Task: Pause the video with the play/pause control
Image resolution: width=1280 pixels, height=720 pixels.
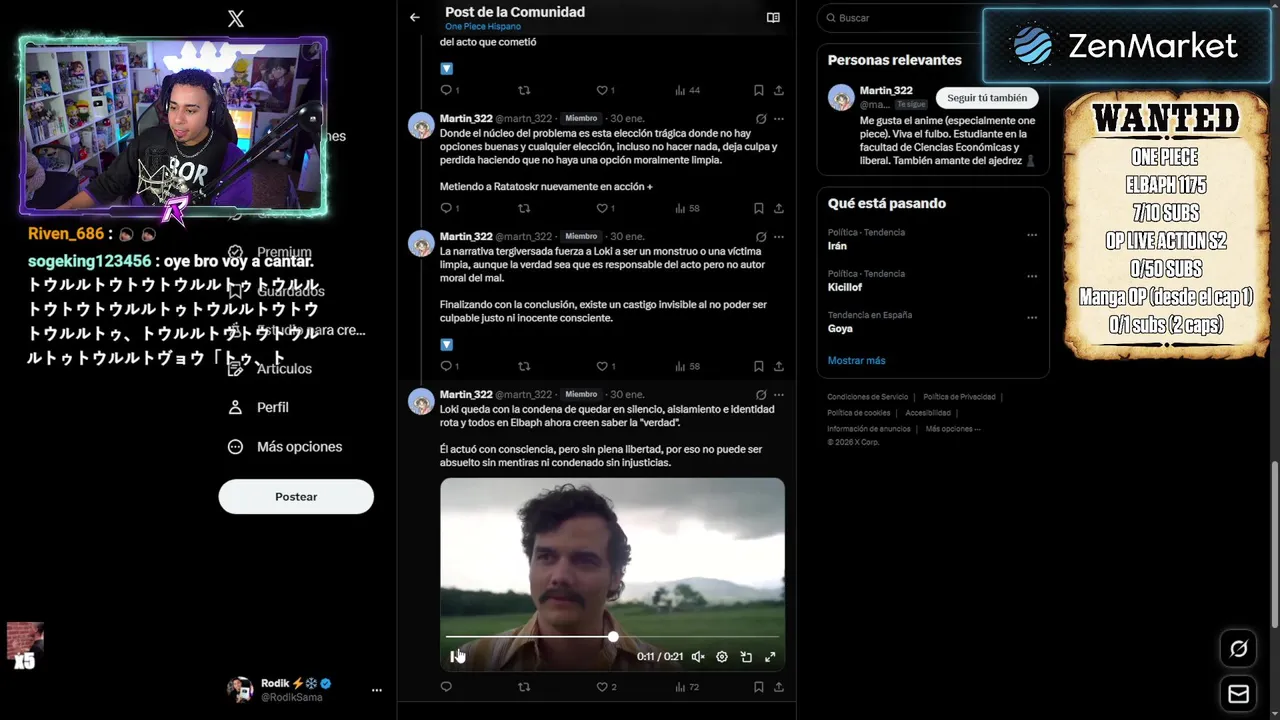Action: pos(455,657)
